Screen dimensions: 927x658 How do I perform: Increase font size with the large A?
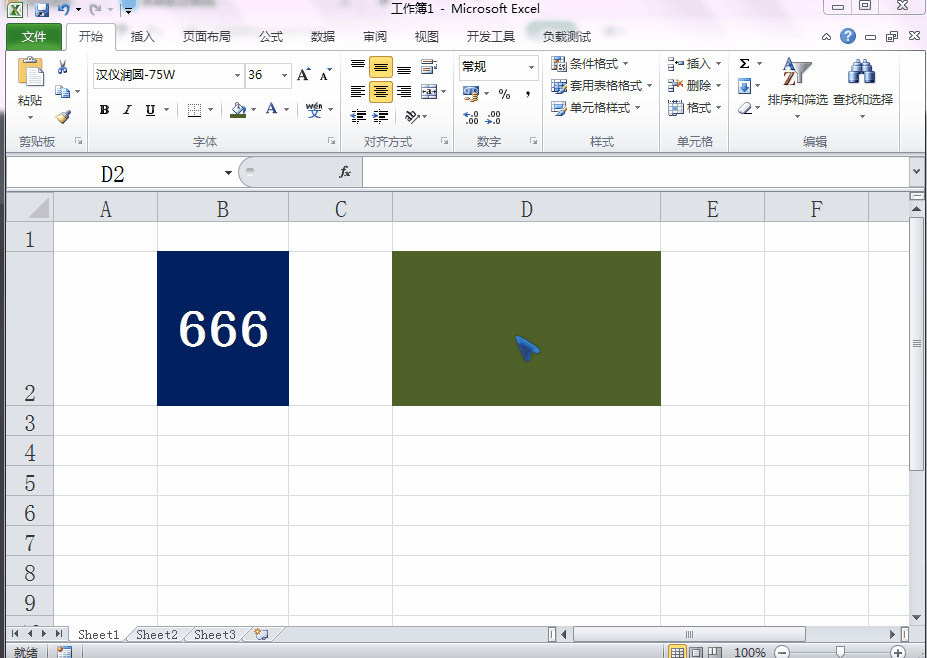click(303, 74)
